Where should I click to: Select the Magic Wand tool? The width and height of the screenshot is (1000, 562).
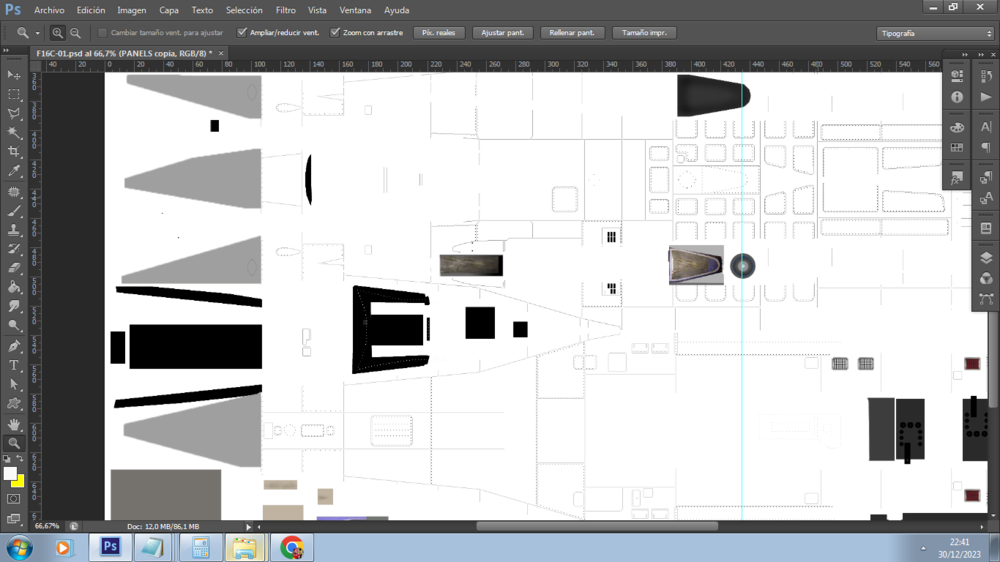click(14, 133)
